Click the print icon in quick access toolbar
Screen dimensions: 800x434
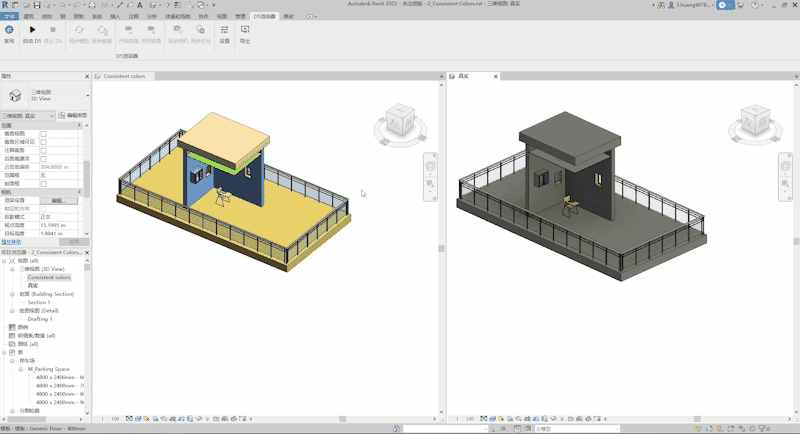click(94, 5)
